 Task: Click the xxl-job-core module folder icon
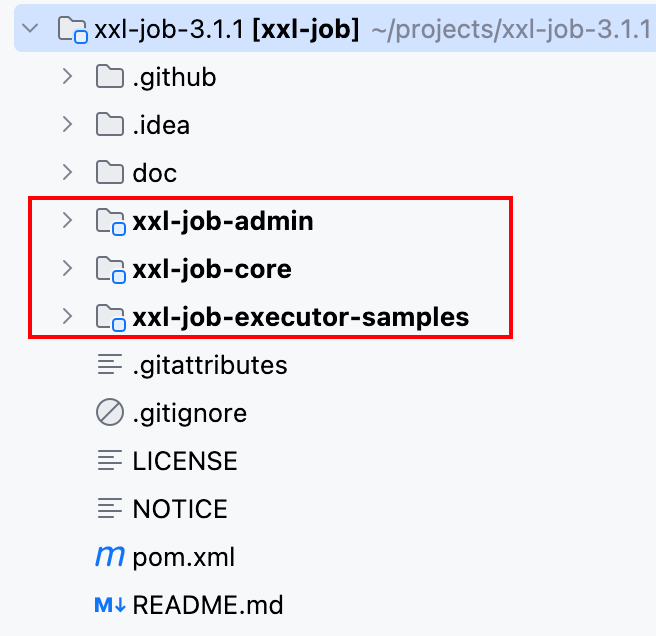[110, 269]
